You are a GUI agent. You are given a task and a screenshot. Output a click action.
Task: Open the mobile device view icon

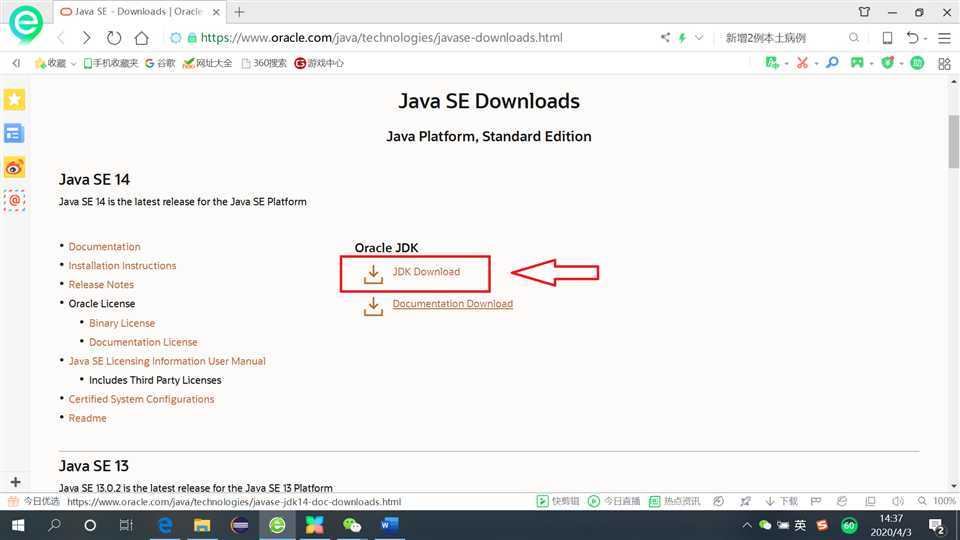coord(887,38)
